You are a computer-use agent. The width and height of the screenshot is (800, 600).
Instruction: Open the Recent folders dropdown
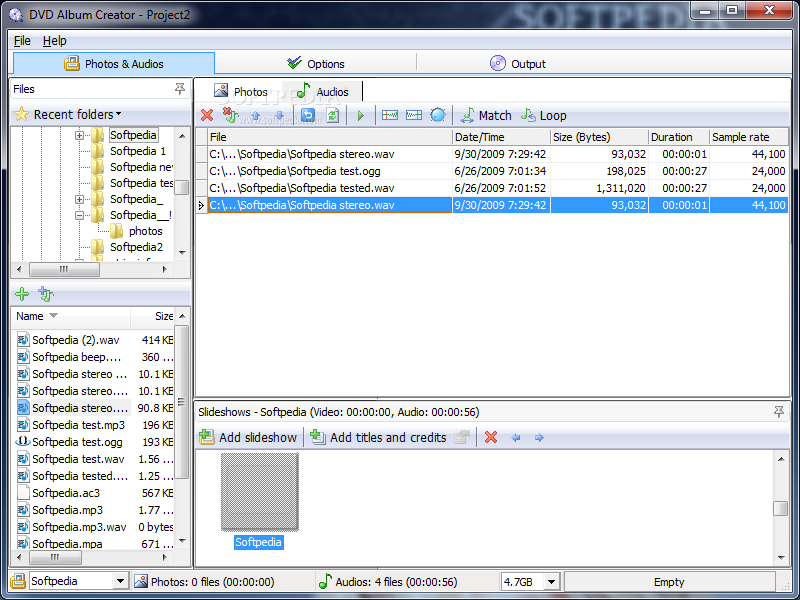click(x=77, y=114)
